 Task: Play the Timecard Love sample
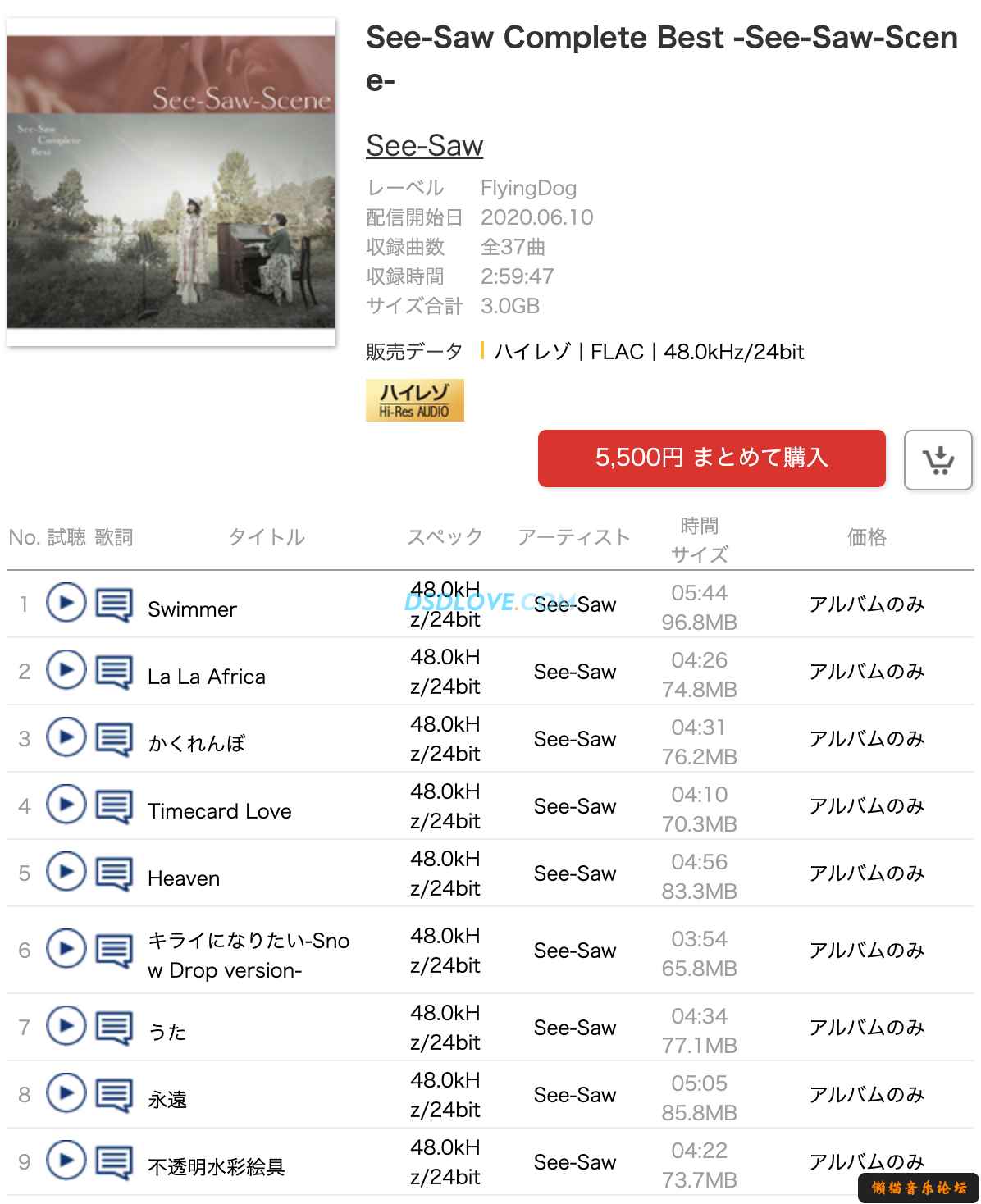click(66, 805)
